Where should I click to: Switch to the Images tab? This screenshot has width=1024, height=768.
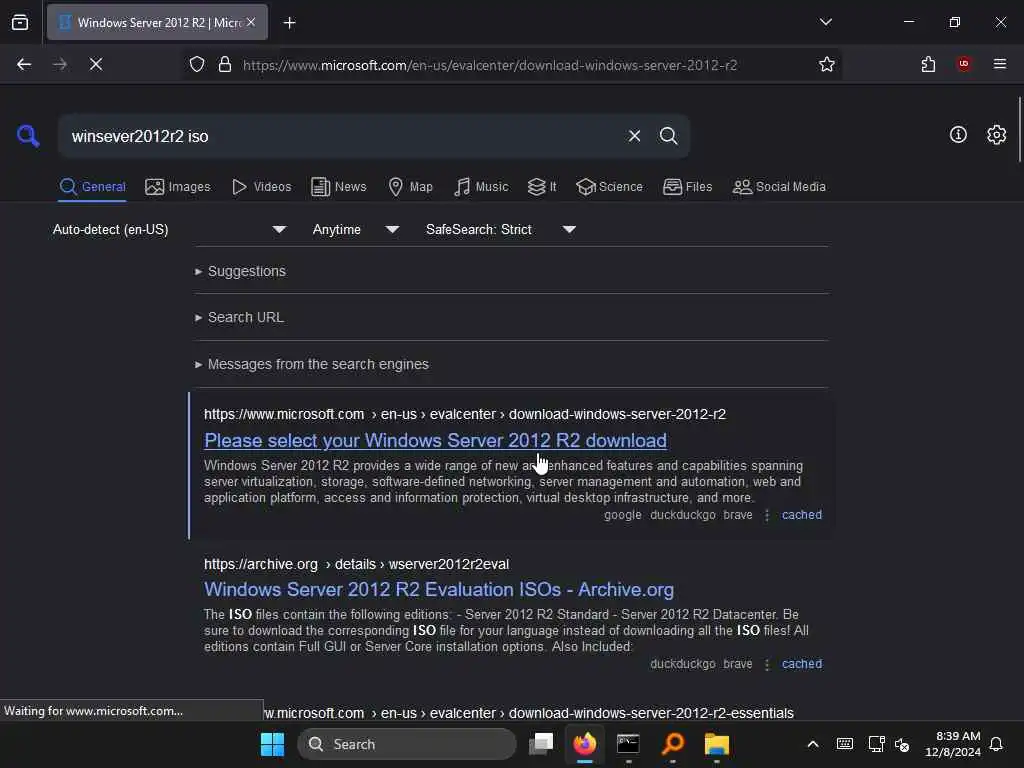tap(178, 187)
